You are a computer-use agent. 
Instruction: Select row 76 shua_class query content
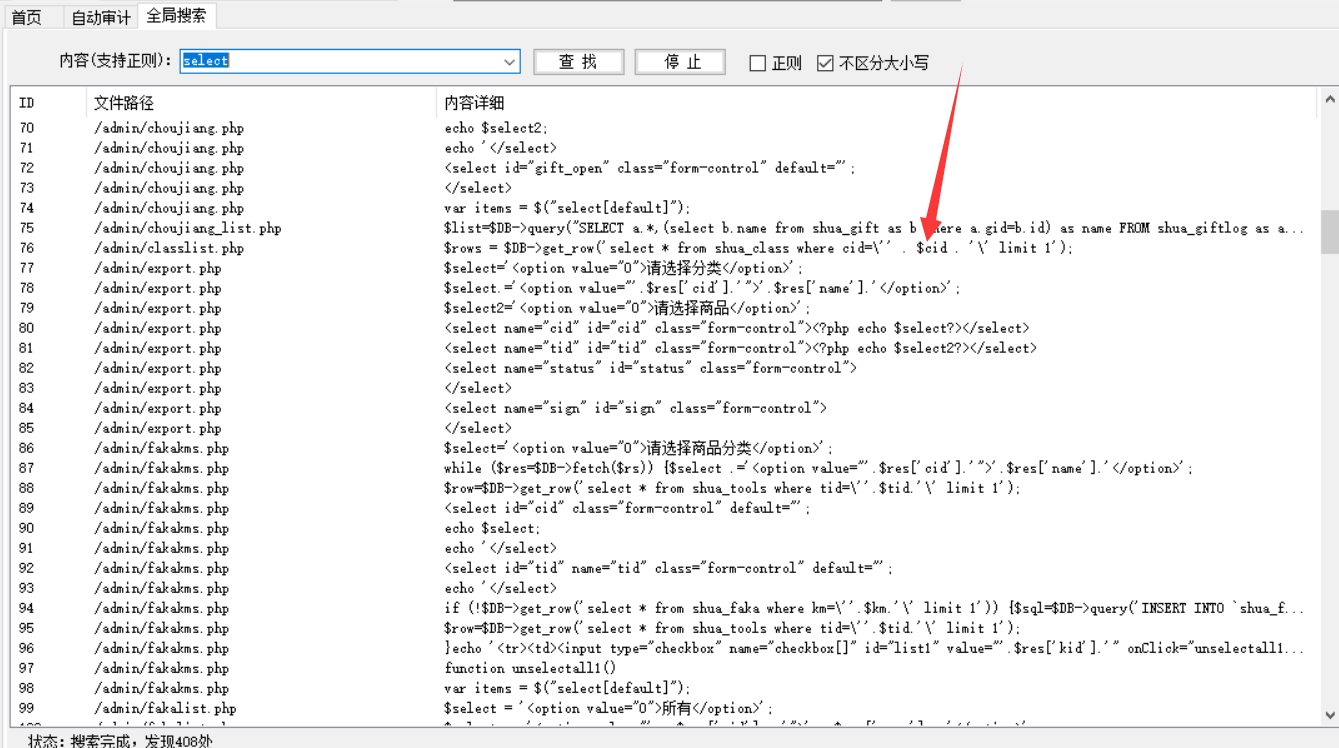pos(758,248)
